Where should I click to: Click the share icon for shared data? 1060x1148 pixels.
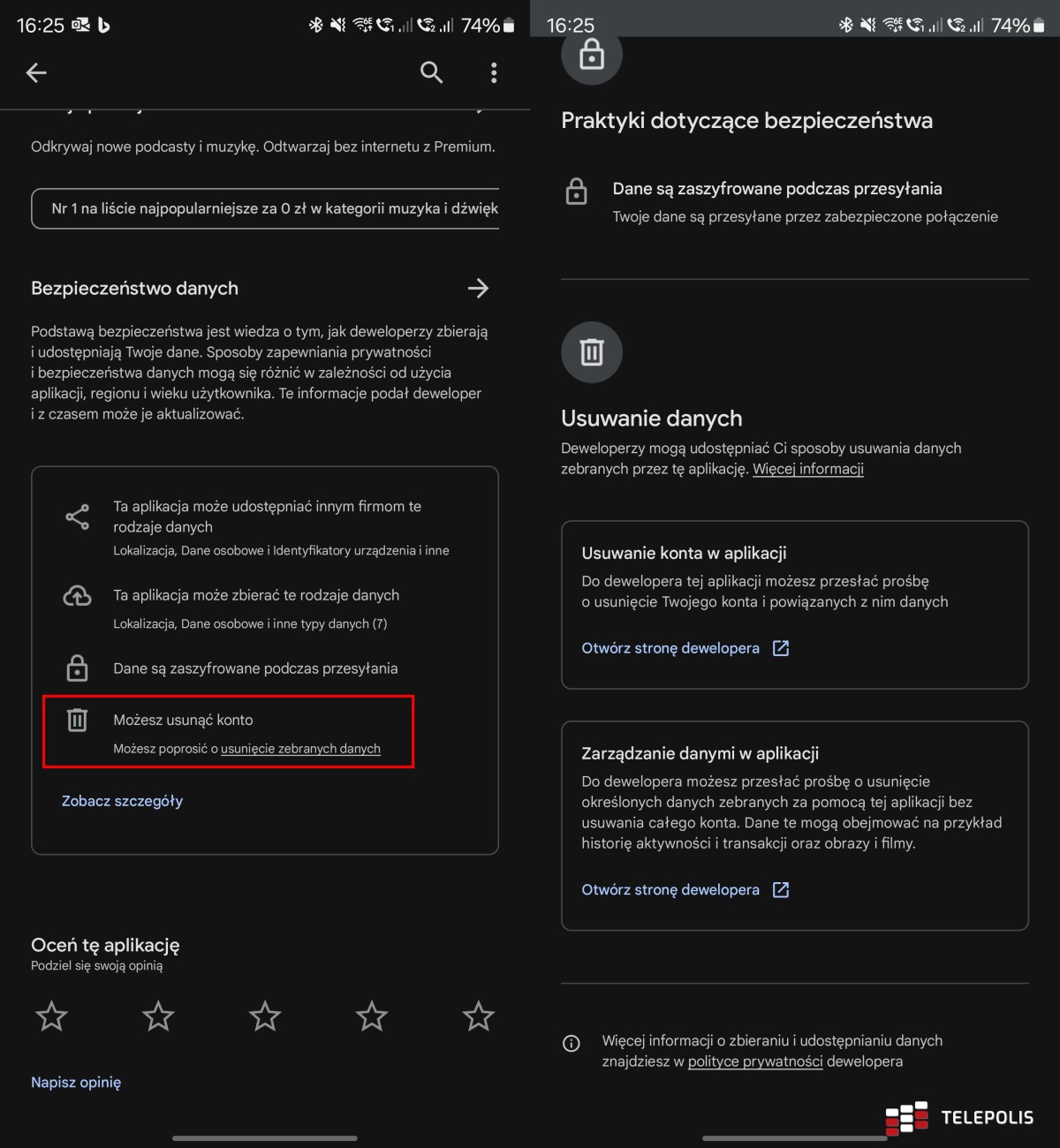coord(78,517)
